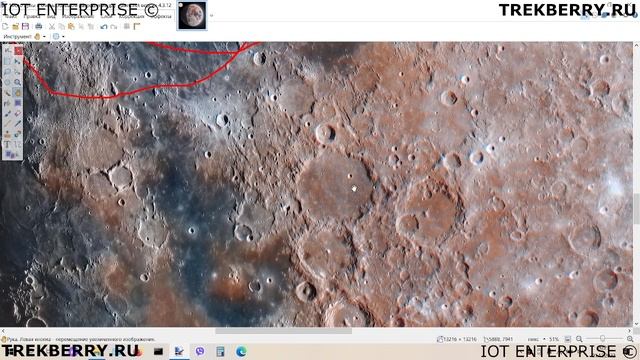Screen dimensions: 640x360
Task: Select the Pencil tool
Action: tap(8, 124)
